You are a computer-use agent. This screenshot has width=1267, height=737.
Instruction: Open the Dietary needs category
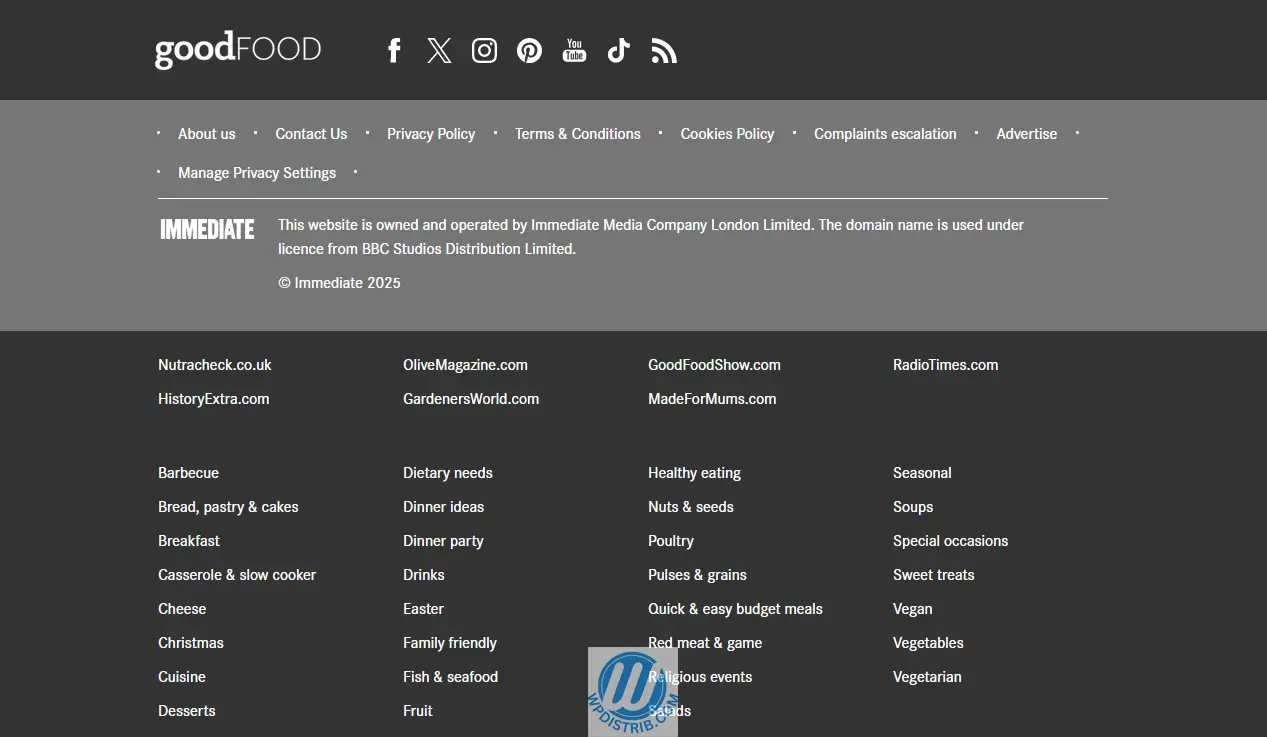448,473
